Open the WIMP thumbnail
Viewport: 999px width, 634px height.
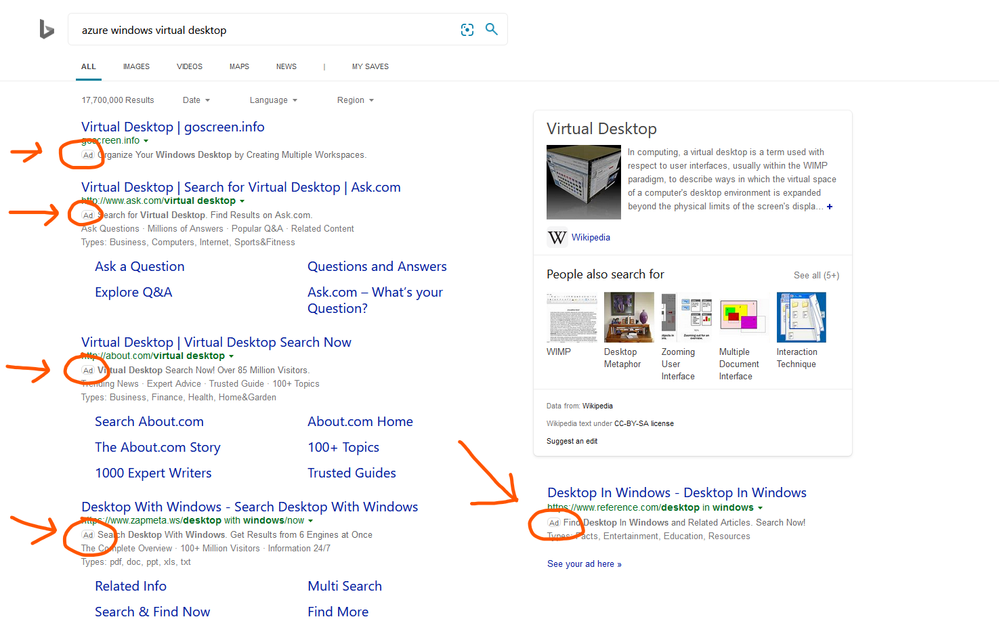pyautogui.click(x=572, y=317)
